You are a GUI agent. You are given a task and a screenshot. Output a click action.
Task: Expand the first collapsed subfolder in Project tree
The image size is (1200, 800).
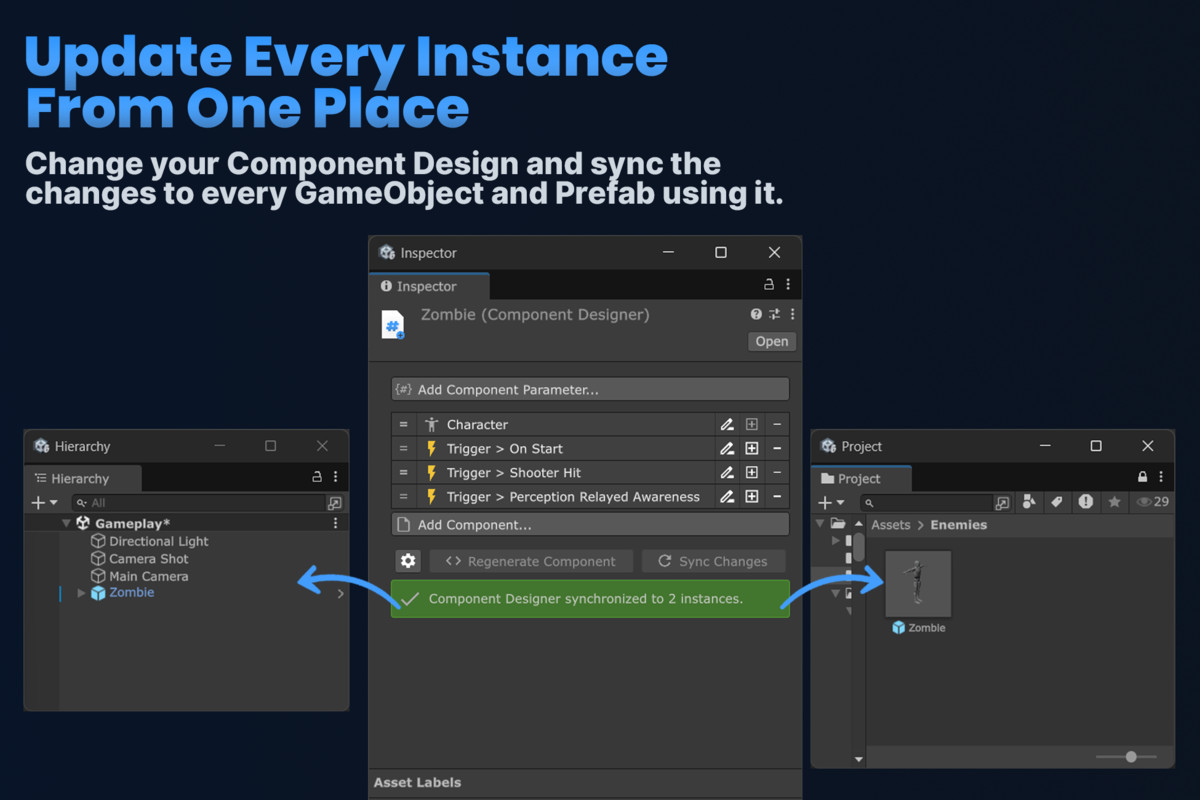pos(836,541)
